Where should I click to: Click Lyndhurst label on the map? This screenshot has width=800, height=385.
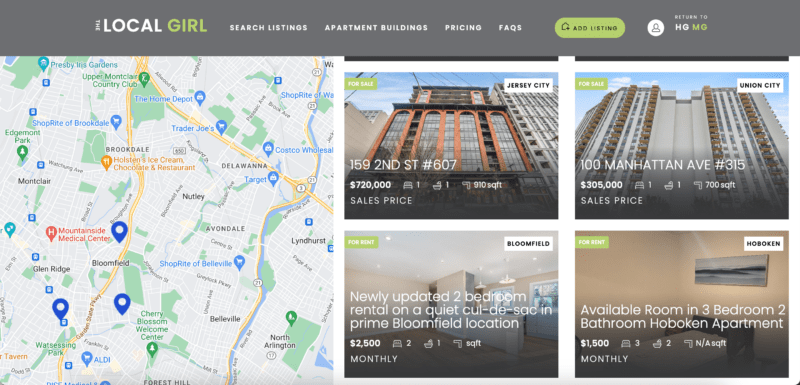(308, 241)
